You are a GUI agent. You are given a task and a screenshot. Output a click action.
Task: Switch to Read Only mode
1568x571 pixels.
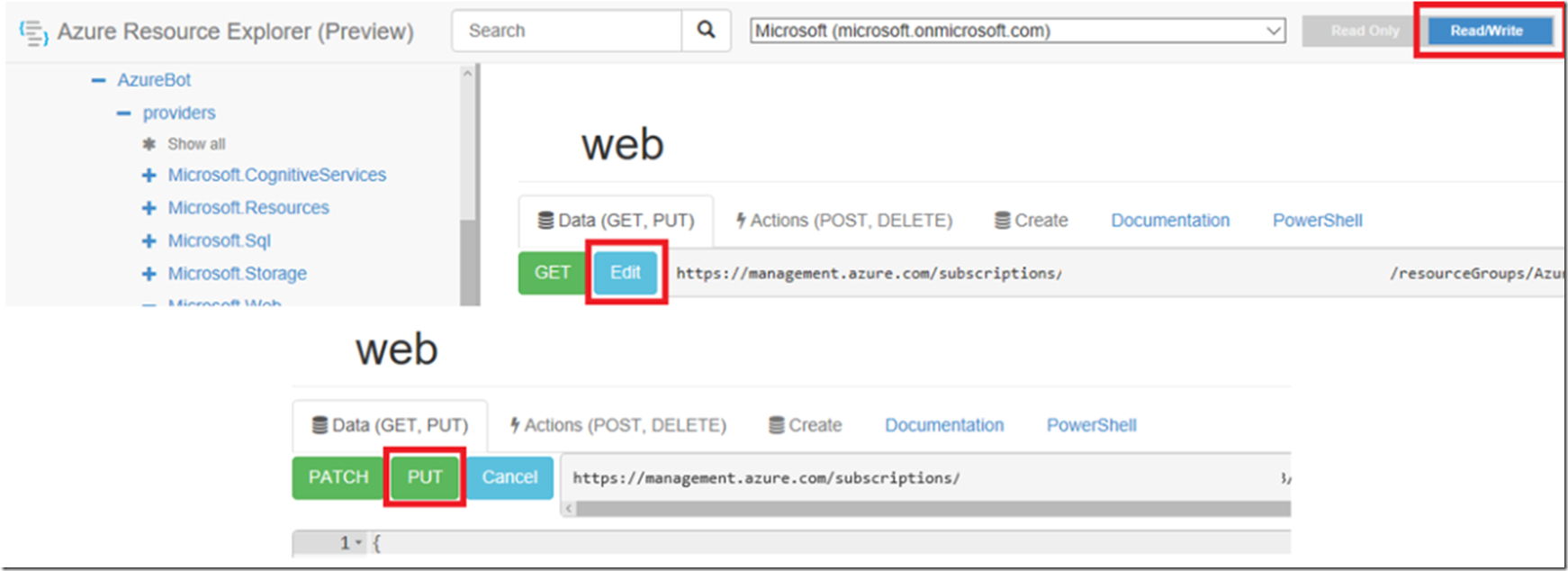(1365, 31)
